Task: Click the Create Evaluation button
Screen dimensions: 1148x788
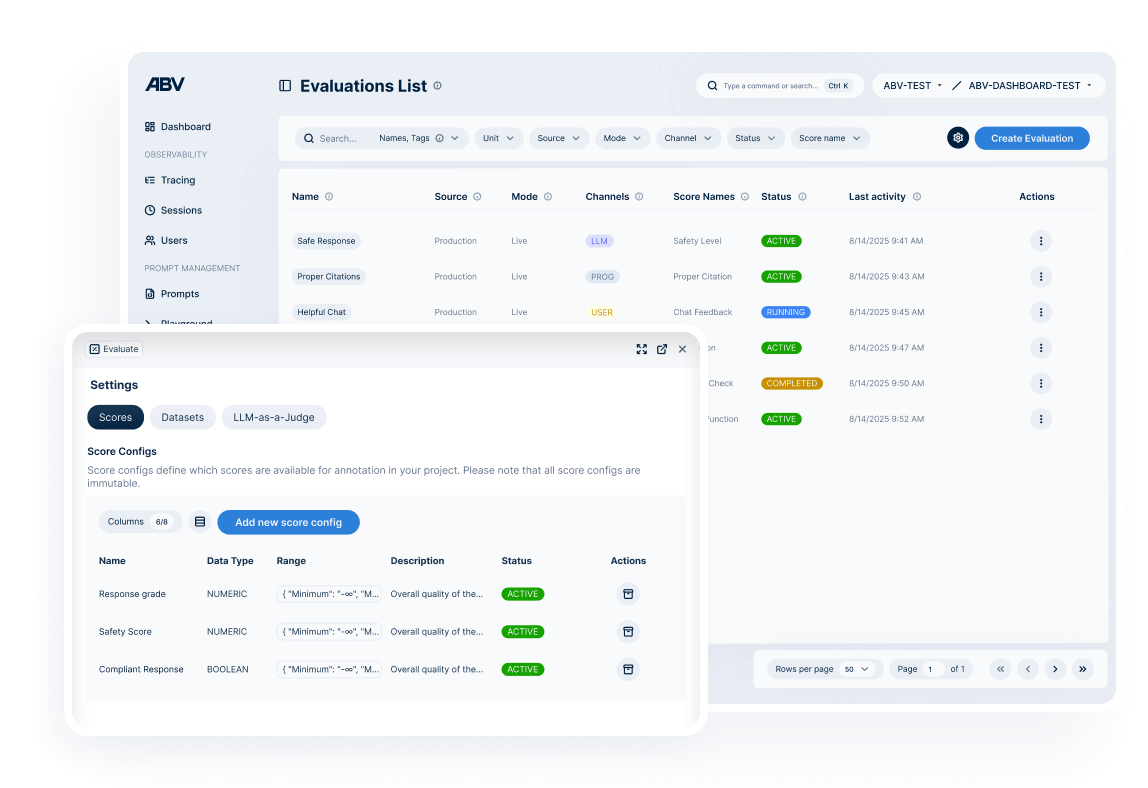Action: 1032,138
